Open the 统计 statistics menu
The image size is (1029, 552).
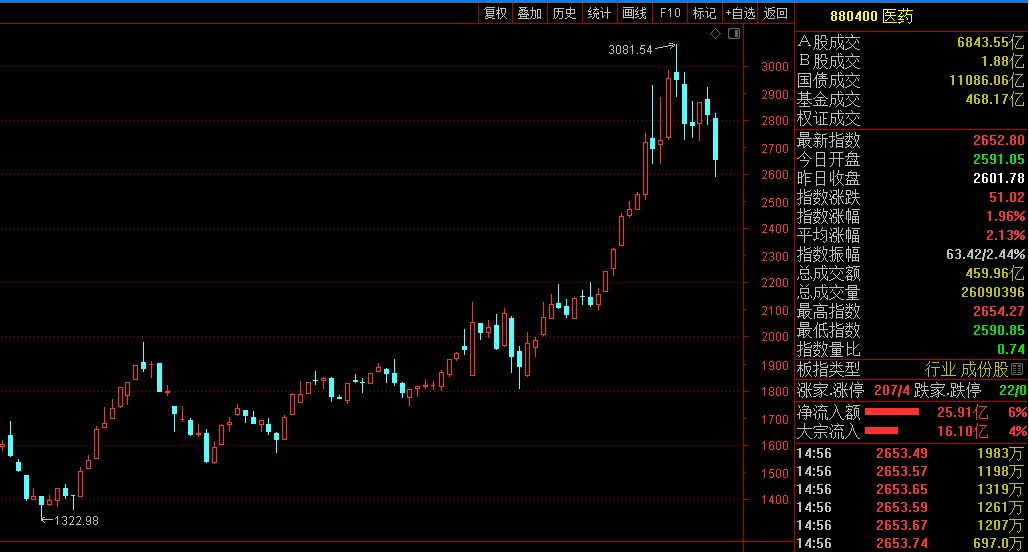(599, 13)
